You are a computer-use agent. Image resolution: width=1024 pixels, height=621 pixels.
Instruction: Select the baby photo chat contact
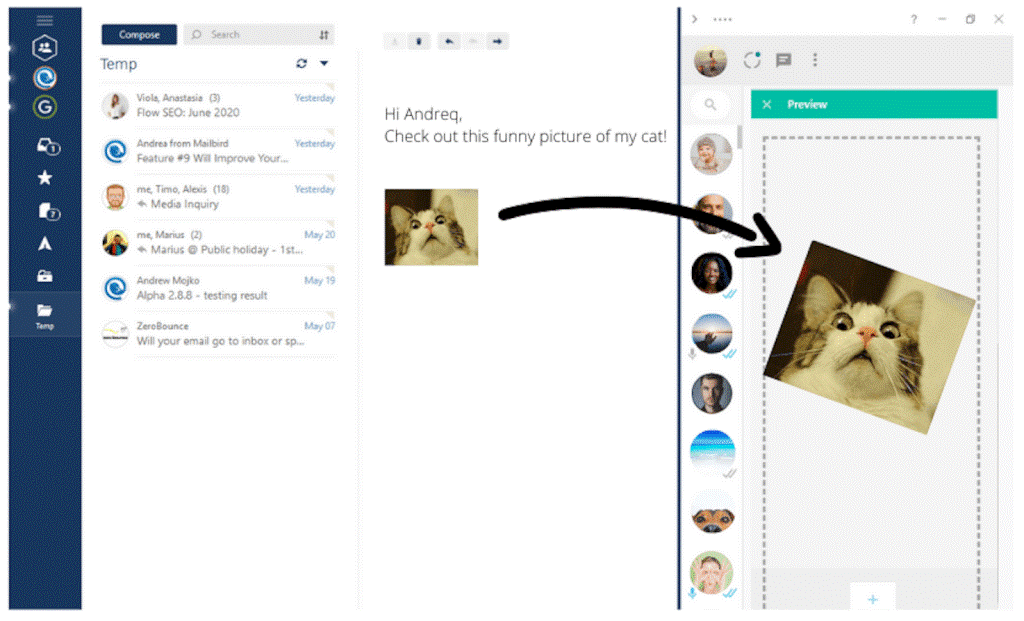(711, 154)
